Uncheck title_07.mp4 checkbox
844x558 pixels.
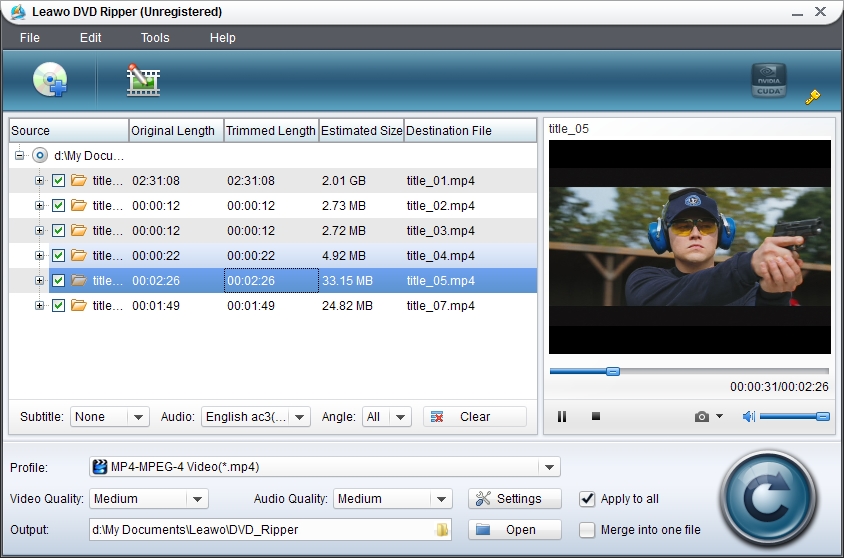click(59, 306)
